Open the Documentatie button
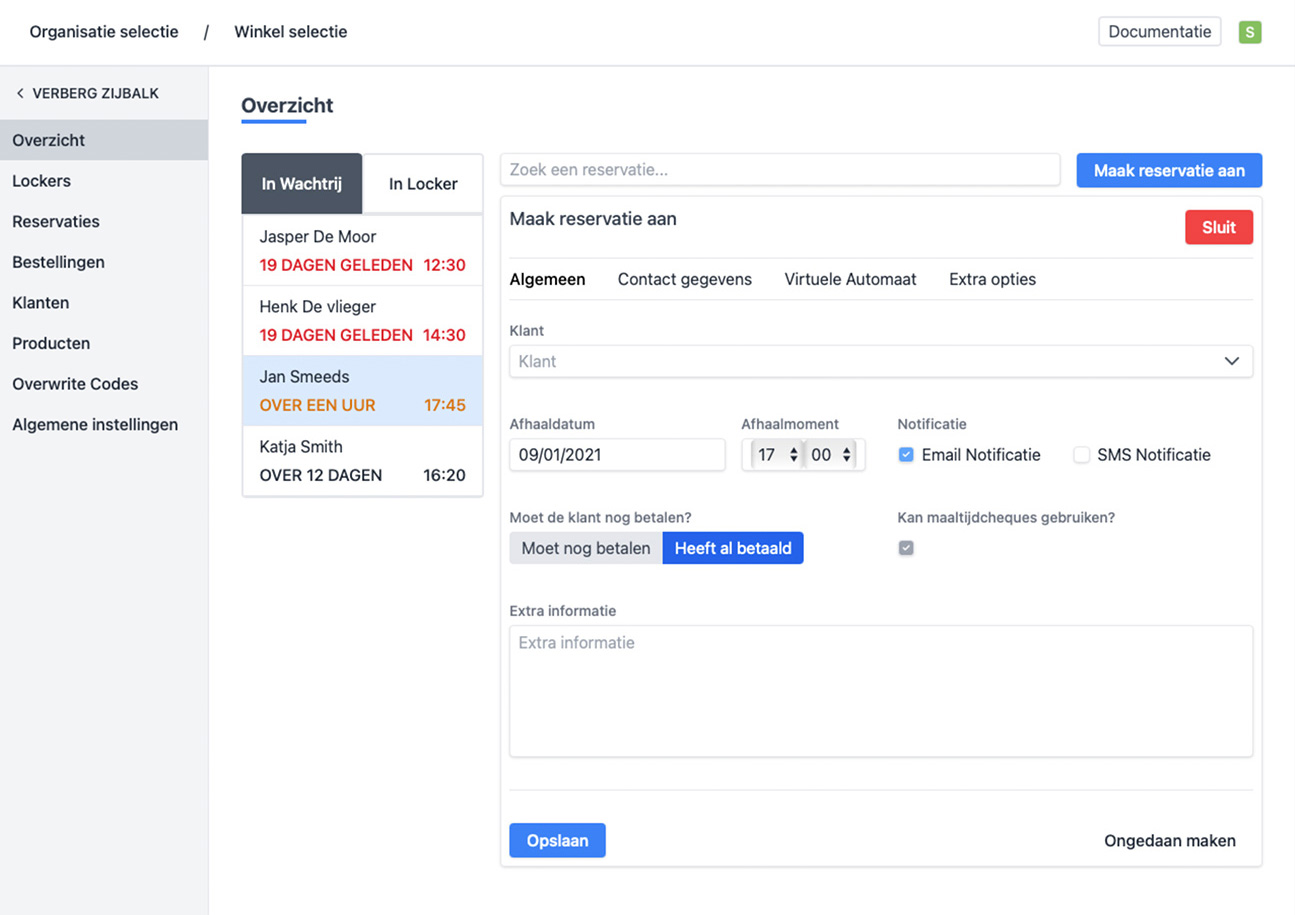The width and height of the screenshot is (1295, 915). click(1159, 32)
